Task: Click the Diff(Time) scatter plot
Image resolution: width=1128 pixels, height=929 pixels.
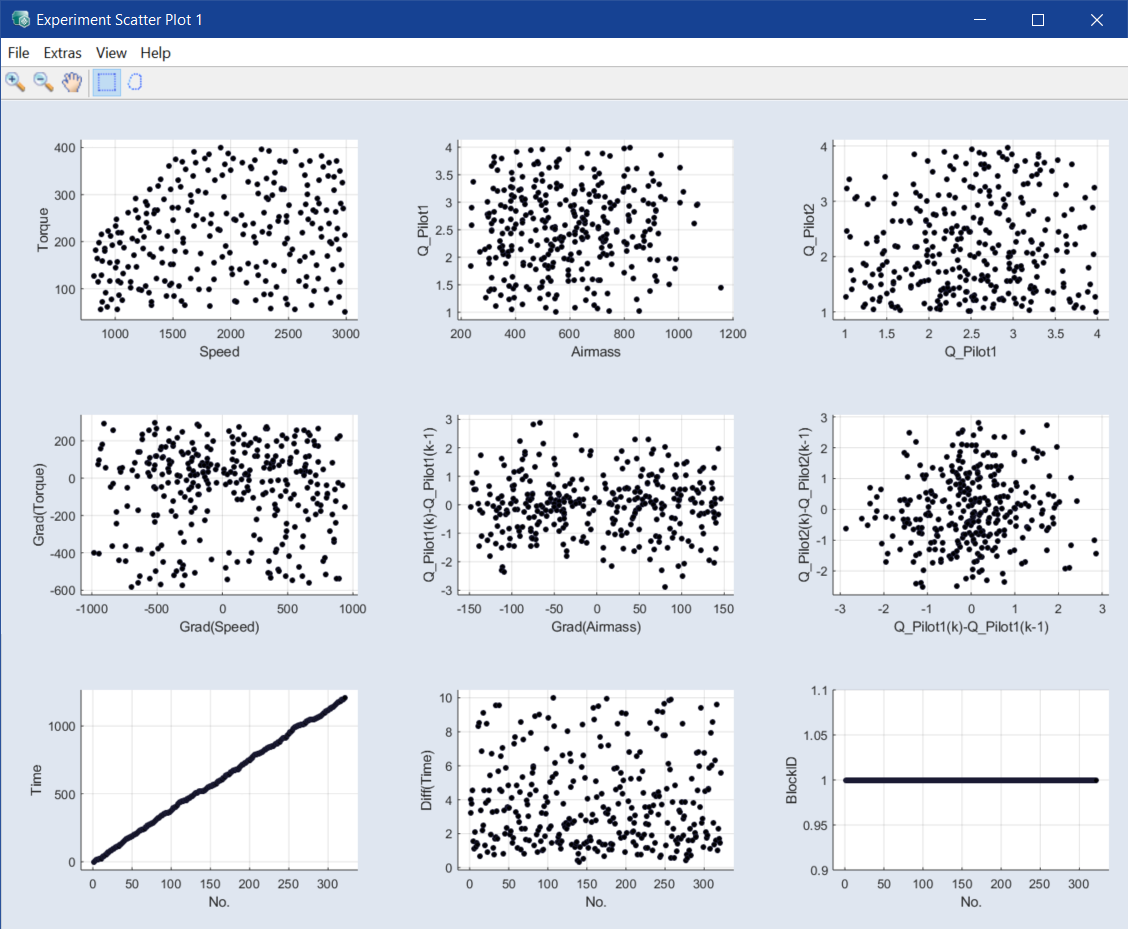Action: click(596, 779)
